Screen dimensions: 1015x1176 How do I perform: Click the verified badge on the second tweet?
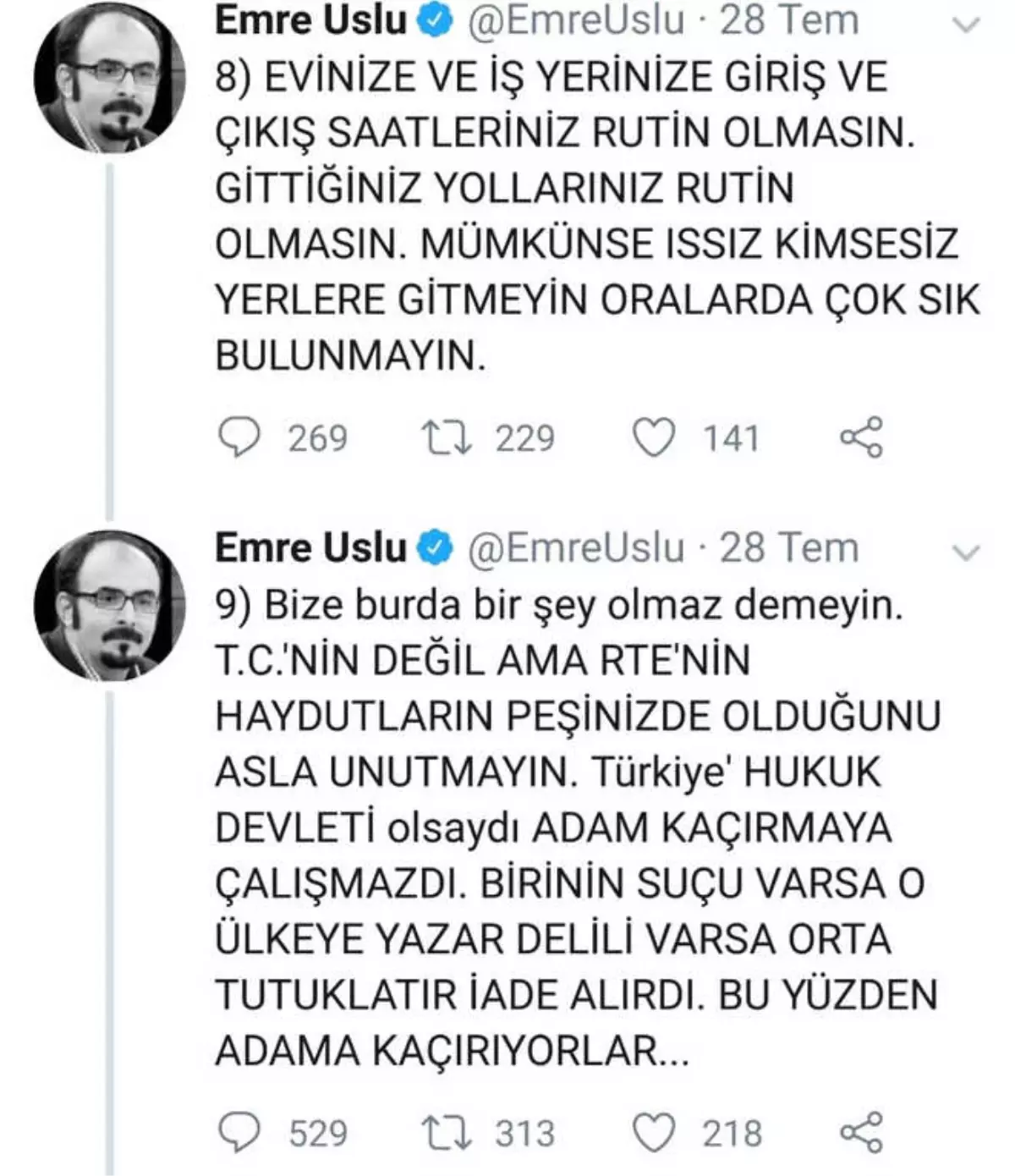coord(434,548)
